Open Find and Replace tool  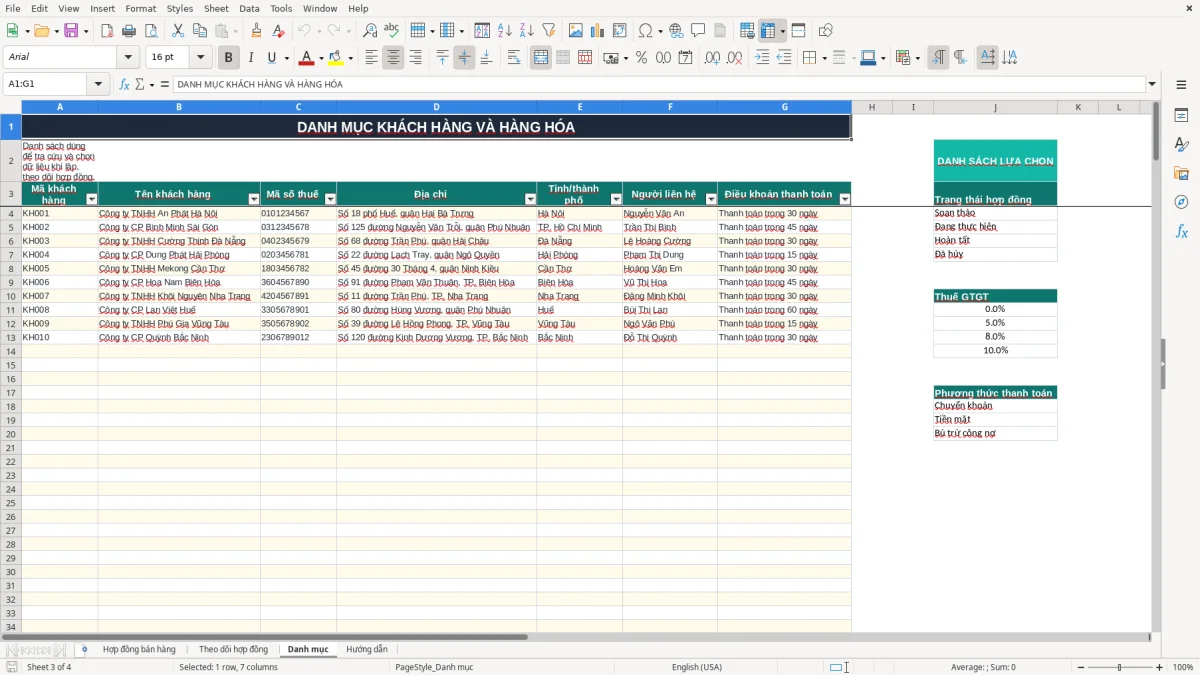tap(370, 31)
